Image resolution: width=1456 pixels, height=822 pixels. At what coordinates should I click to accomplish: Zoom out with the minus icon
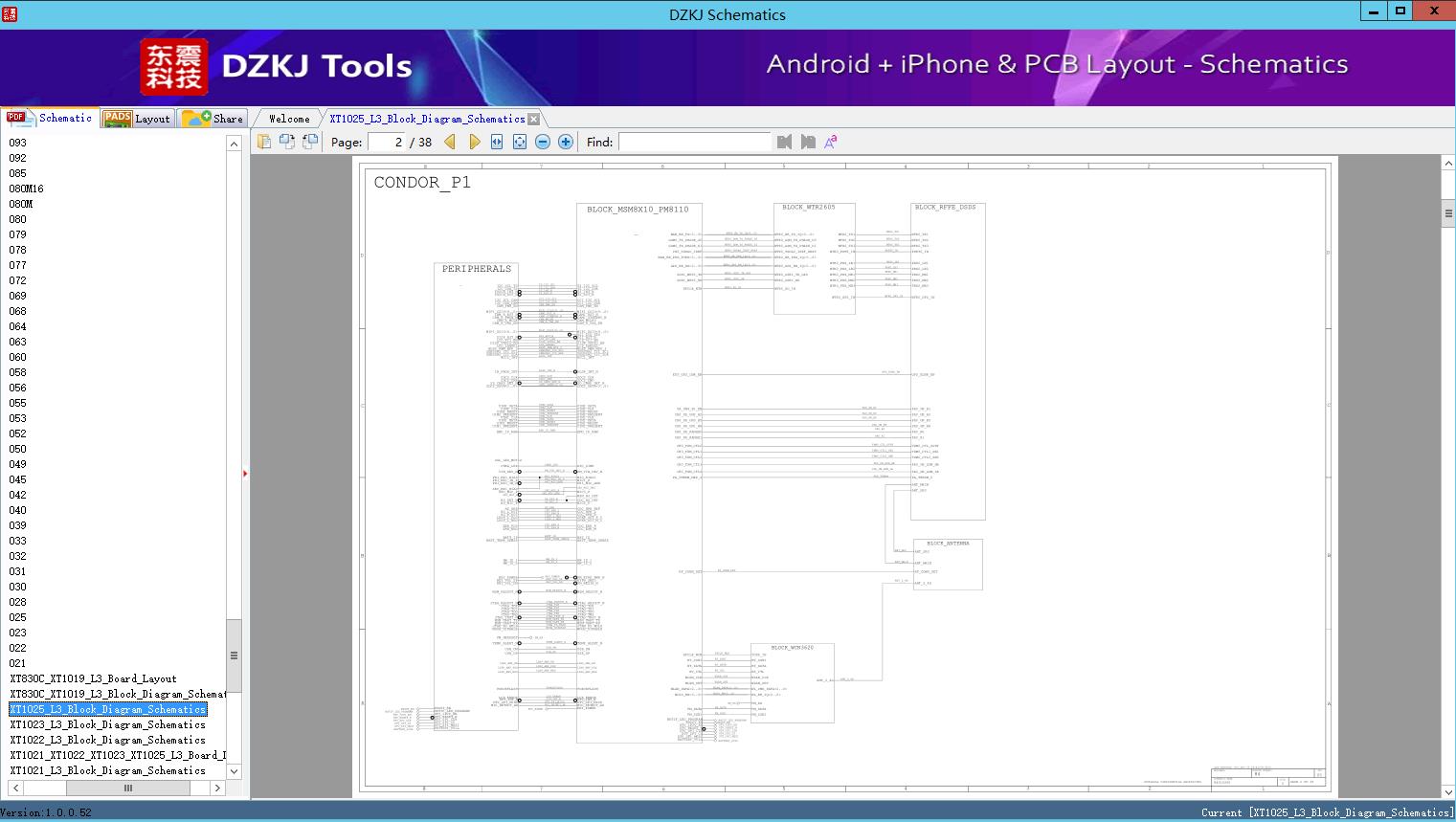543,142
